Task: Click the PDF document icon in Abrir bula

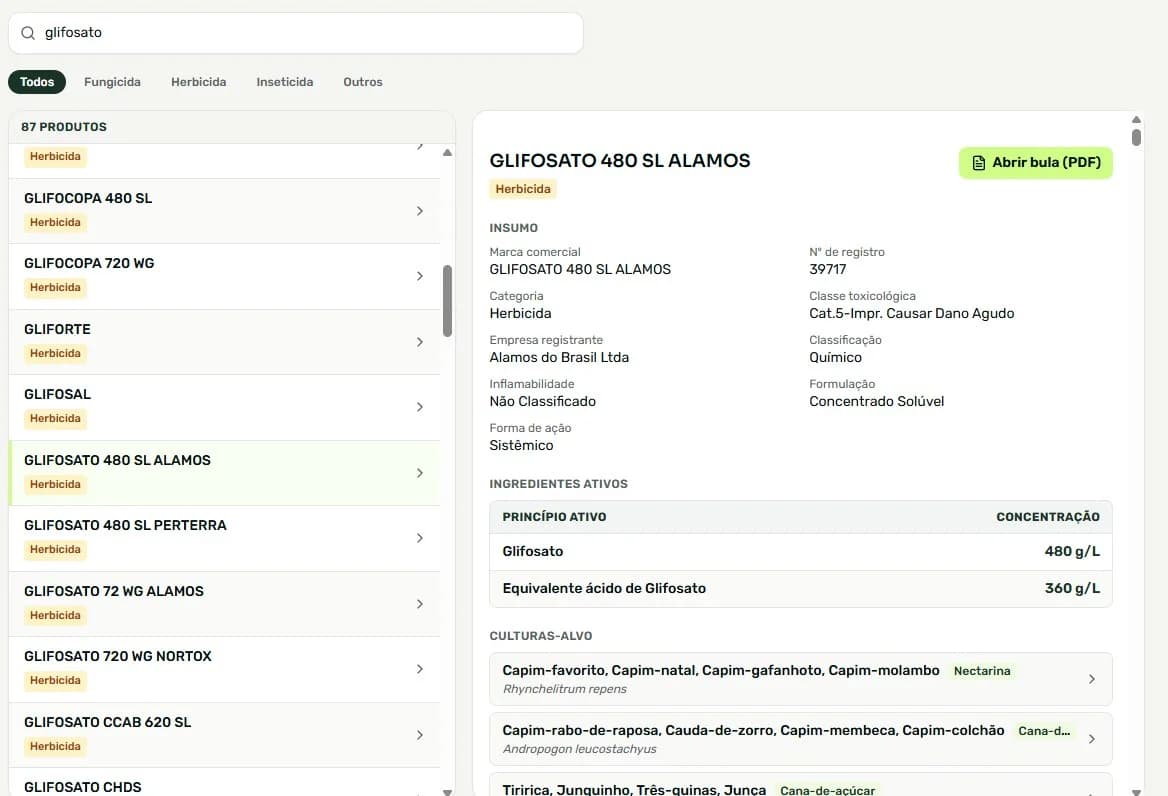Action: pyautogui.click(x=979, y=163)
